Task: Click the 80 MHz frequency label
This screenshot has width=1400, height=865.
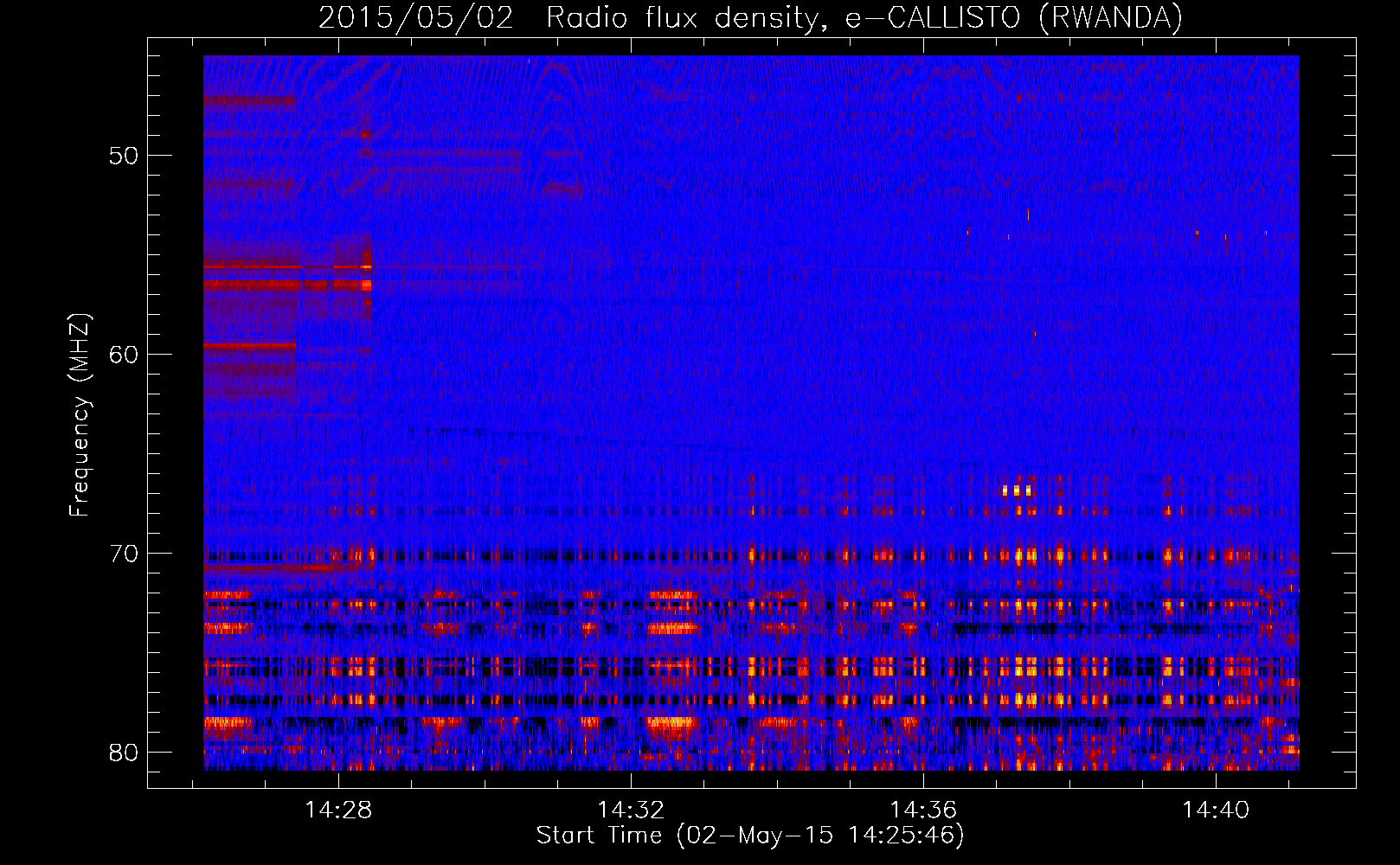Action: click(x=124, y=753)
